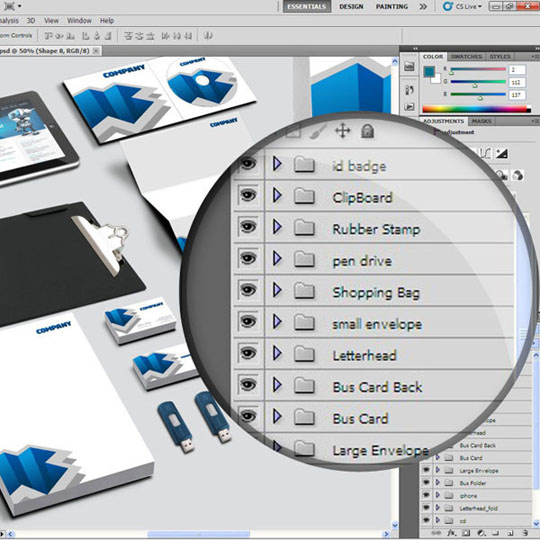The width and height of the screenshot is (540, 540).
Task: Select the Design workspace
Action: [x=351, y=7]
